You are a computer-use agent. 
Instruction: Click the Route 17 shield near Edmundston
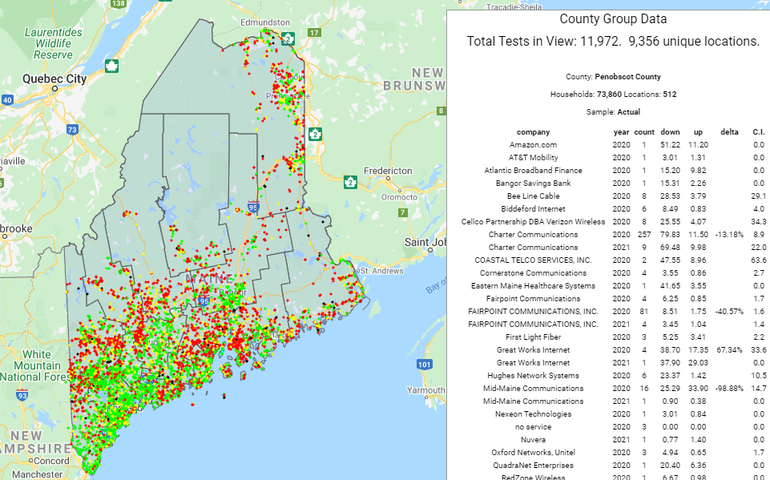[313, 33]
